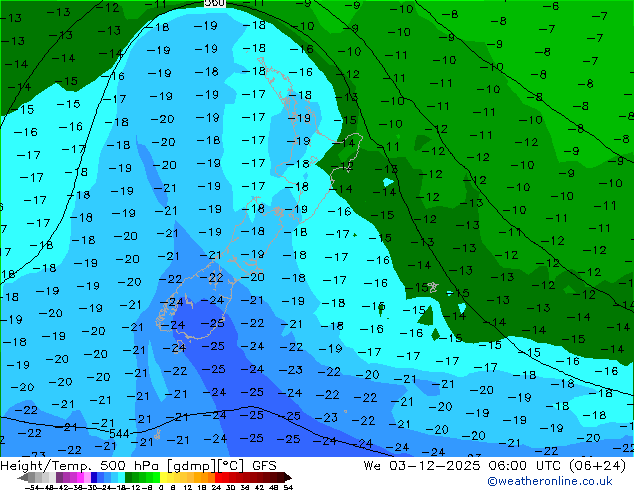Viewport: 634px width, 490px height.
Task: Click the dark blue swatch in legend
Action: (x=94, y=478)
